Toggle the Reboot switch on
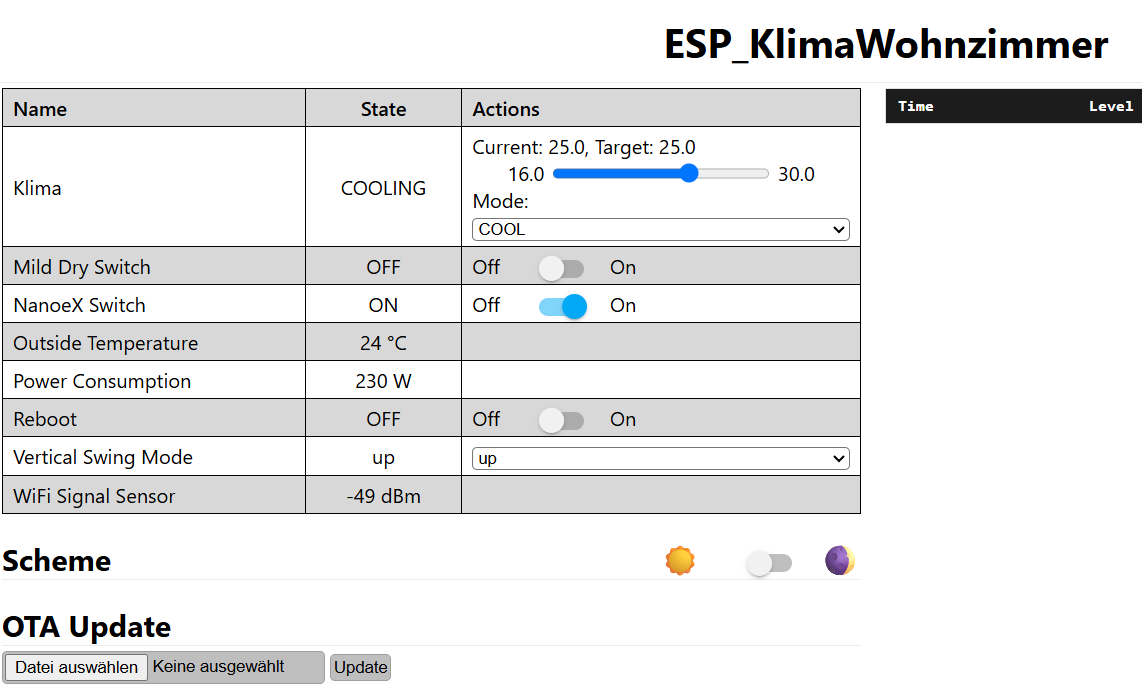 pyautogui.click(x=561, y=420)
